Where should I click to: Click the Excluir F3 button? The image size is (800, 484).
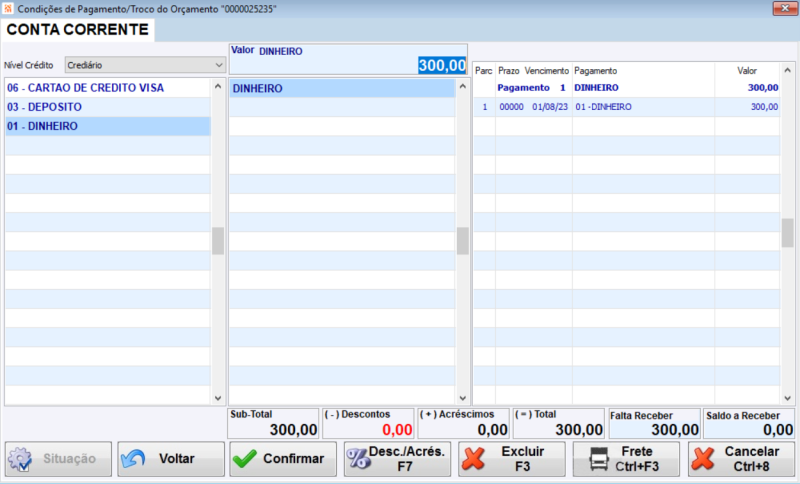tap(512, 459)
